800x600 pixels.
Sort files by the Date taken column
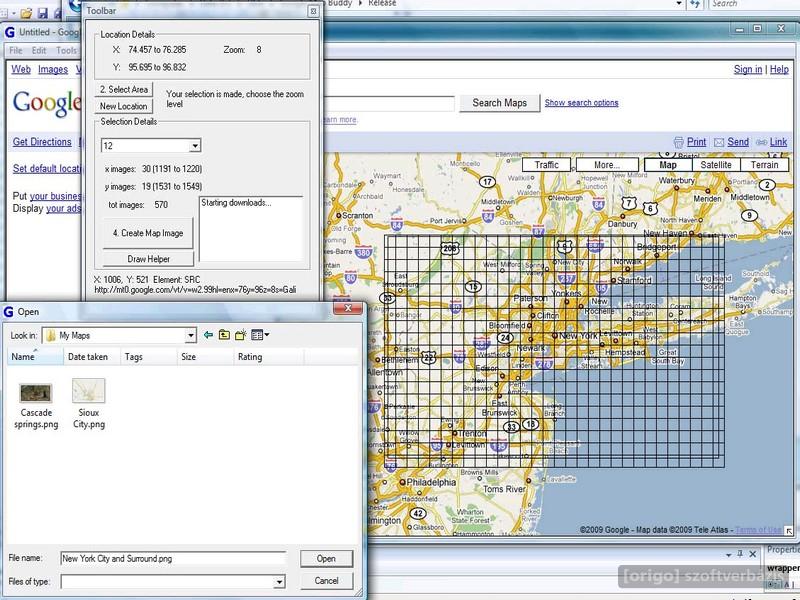pos(92,357)
